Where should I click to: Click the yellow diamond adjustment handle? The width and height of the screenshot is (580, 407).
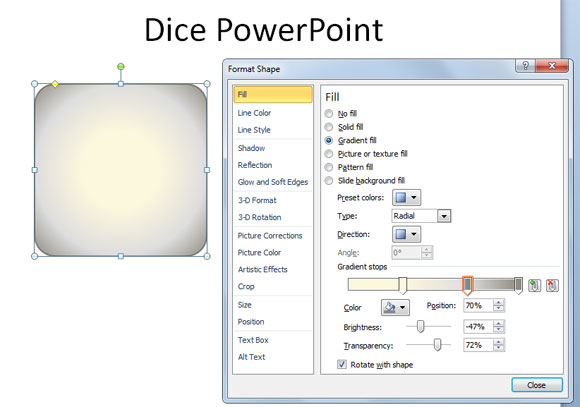click(55, 84)
